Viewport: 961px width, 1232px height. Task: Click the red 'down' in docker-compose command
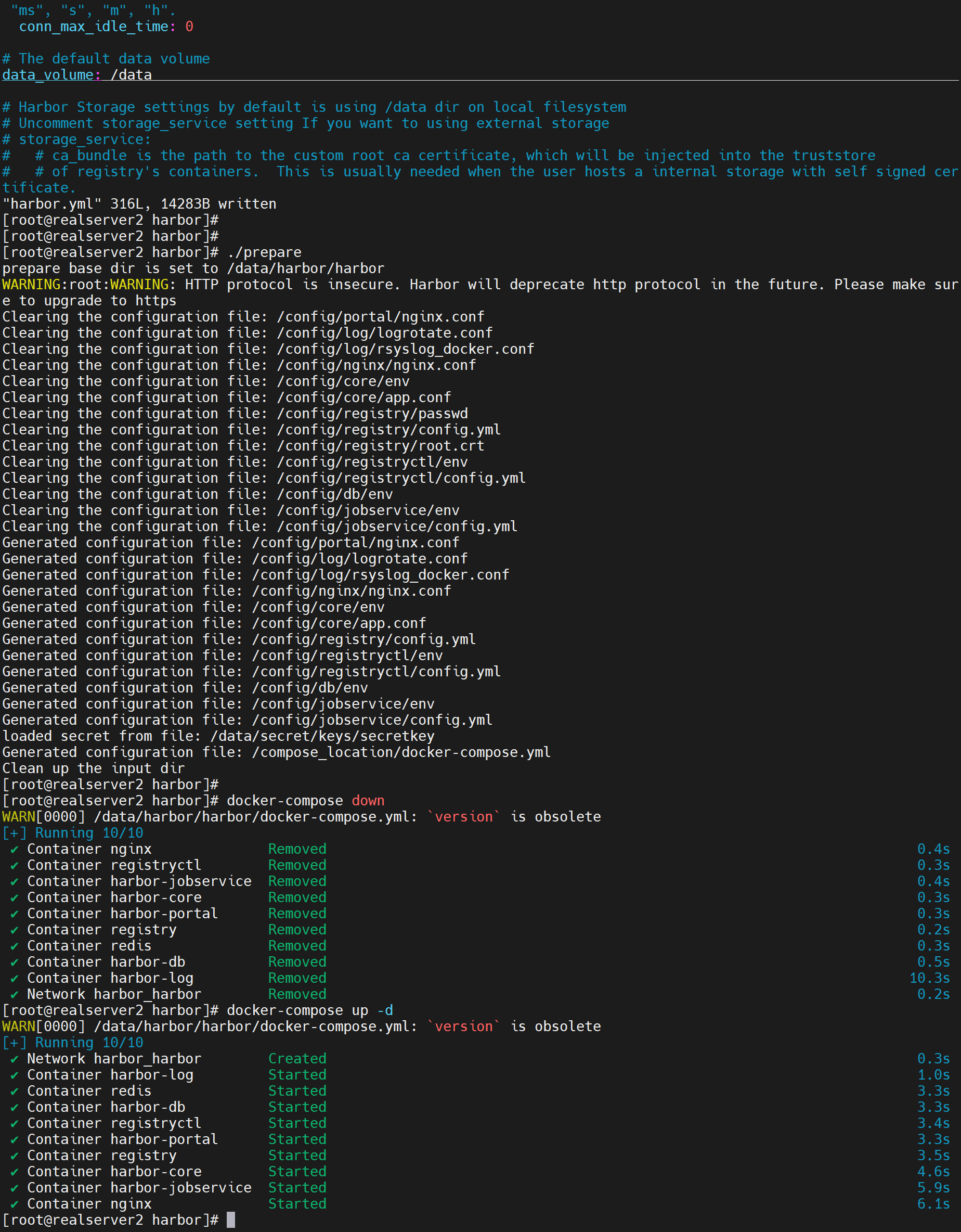(368, 801)
